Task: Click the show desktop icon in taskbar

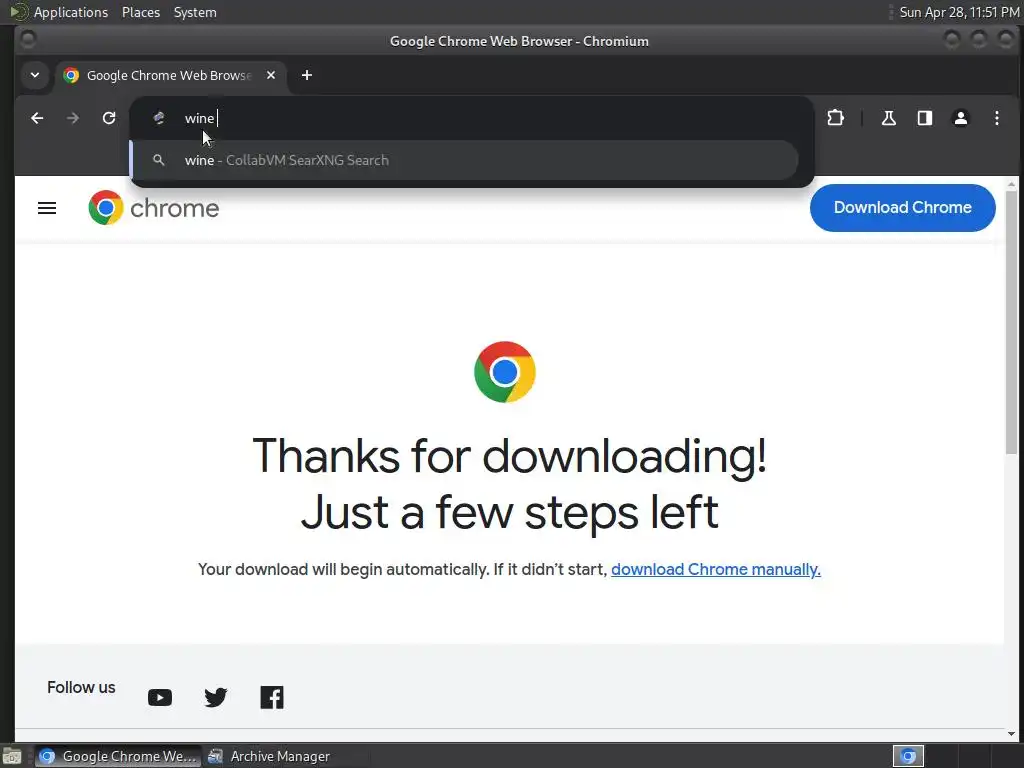Action: tap(12, 756)
